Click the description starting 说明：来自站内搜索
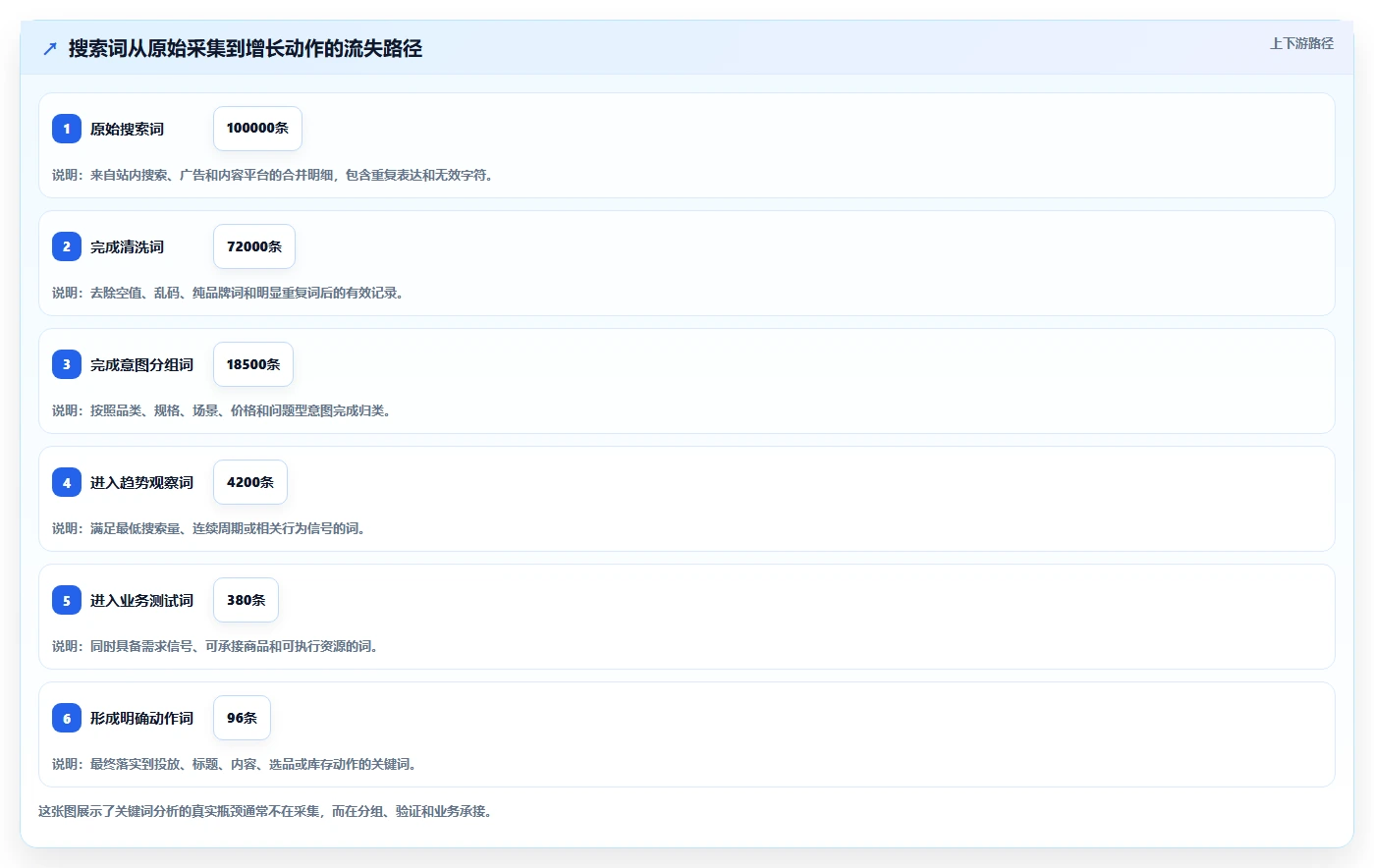The height and width of the screenshot is (868, 1374). pos(273,175)
